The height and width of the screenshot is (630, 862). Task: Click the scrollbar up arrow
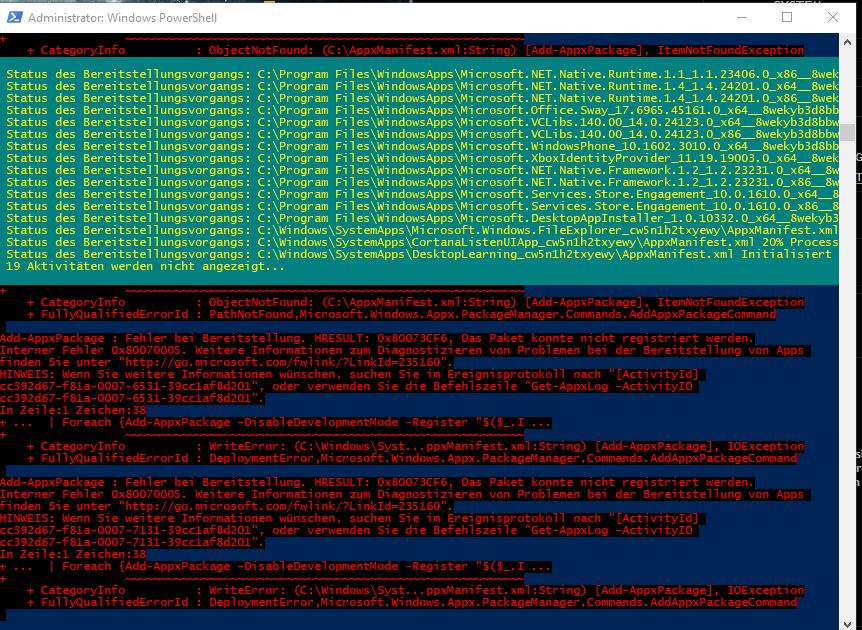point(847,42)
